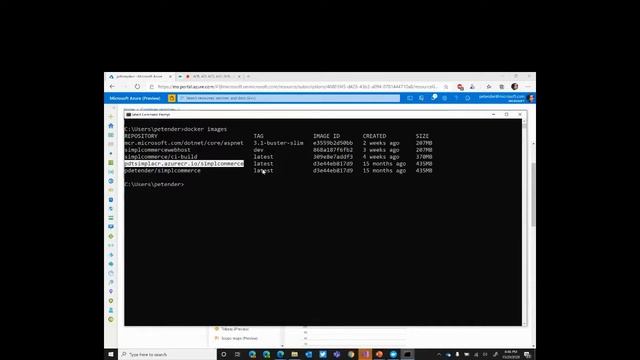Open Scope maps (Preview) menu item
The width and height of the screenshot is (640, 360).
point(236,338)
